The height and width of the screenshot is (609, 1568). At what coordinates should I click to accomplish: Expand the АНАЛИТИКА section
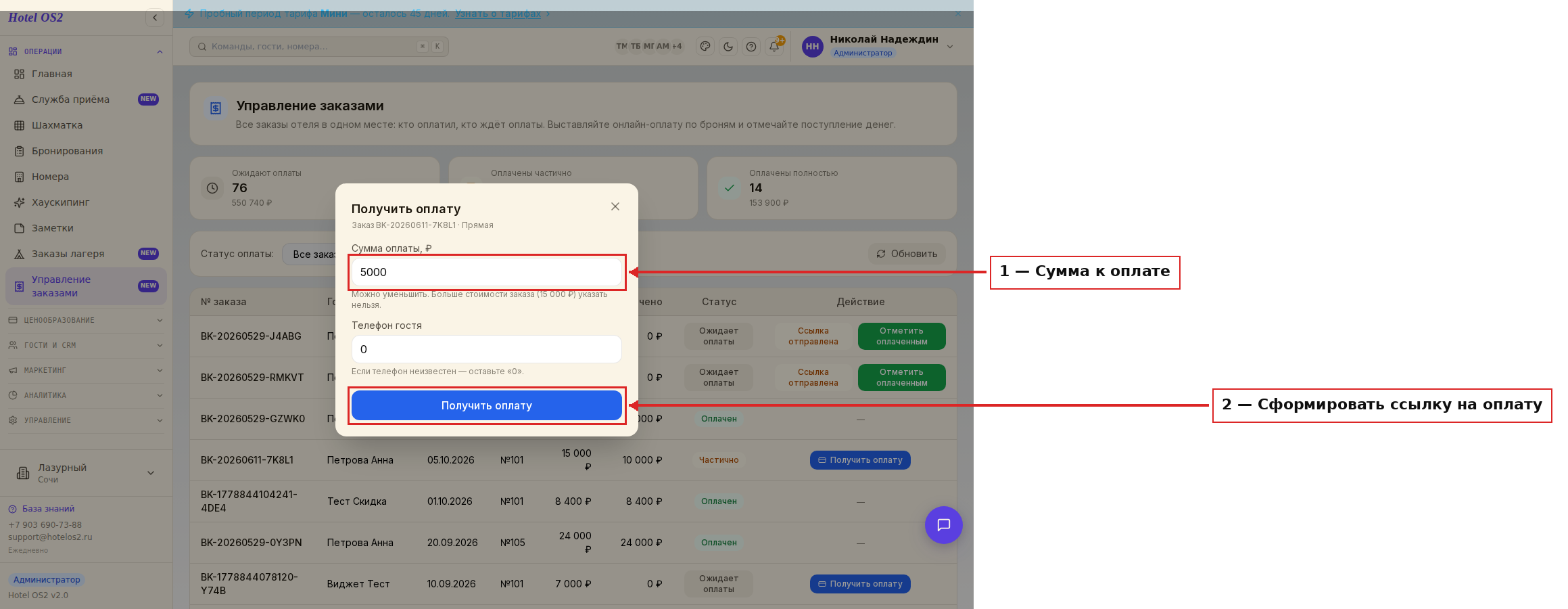[86, 395]
